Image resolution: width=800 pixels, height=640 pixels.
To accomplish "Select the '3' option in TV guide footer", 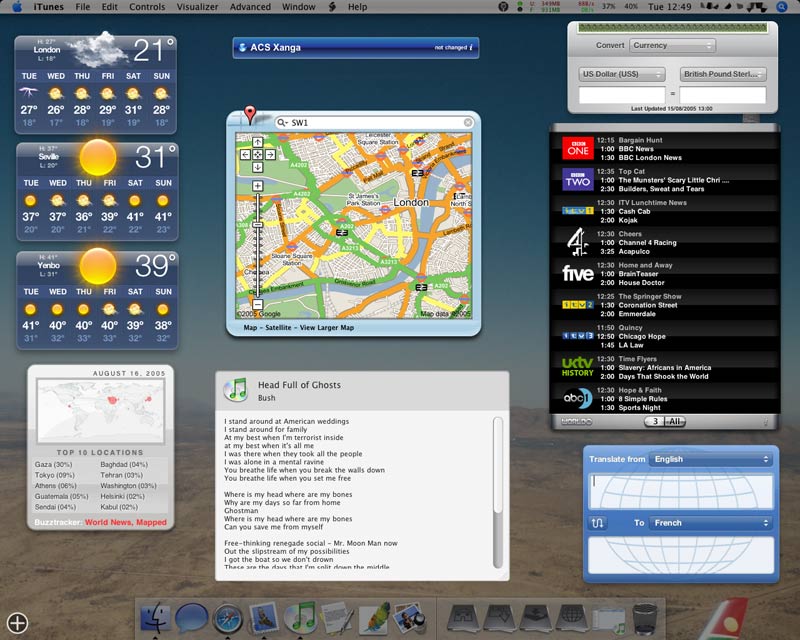I will tap(655, 422).
